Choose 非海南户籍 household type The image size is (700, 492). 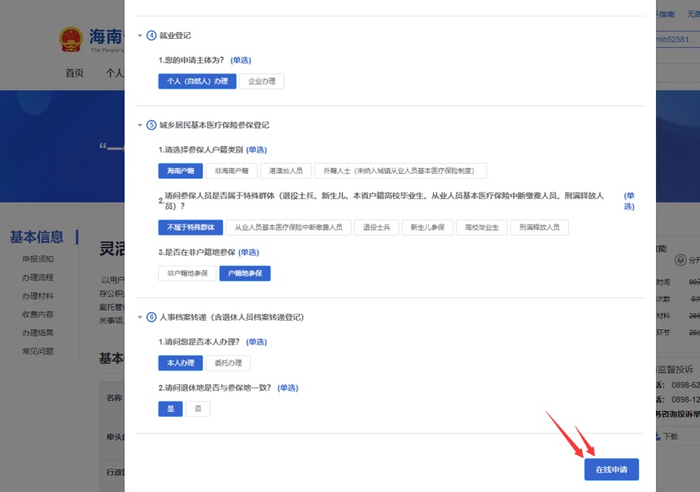231,171
